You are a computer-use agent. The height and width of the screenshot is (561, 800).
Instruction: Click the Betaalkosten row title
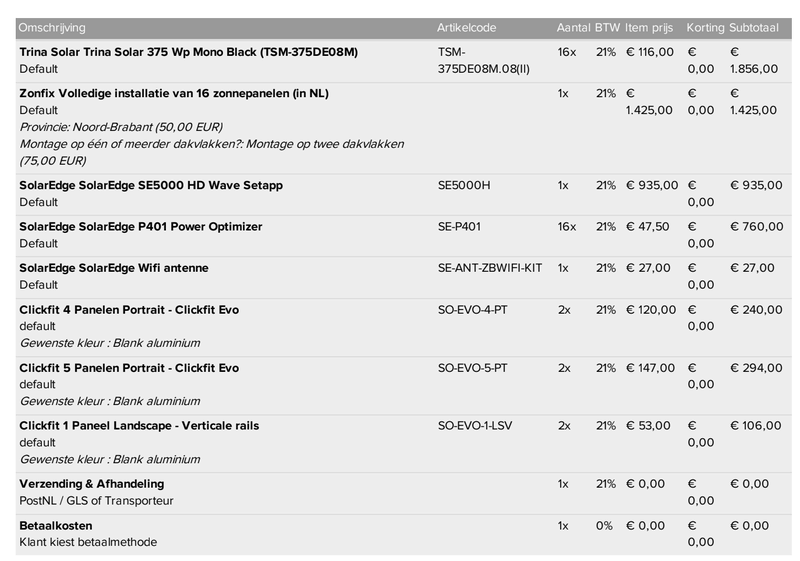[x=56, y=525]
